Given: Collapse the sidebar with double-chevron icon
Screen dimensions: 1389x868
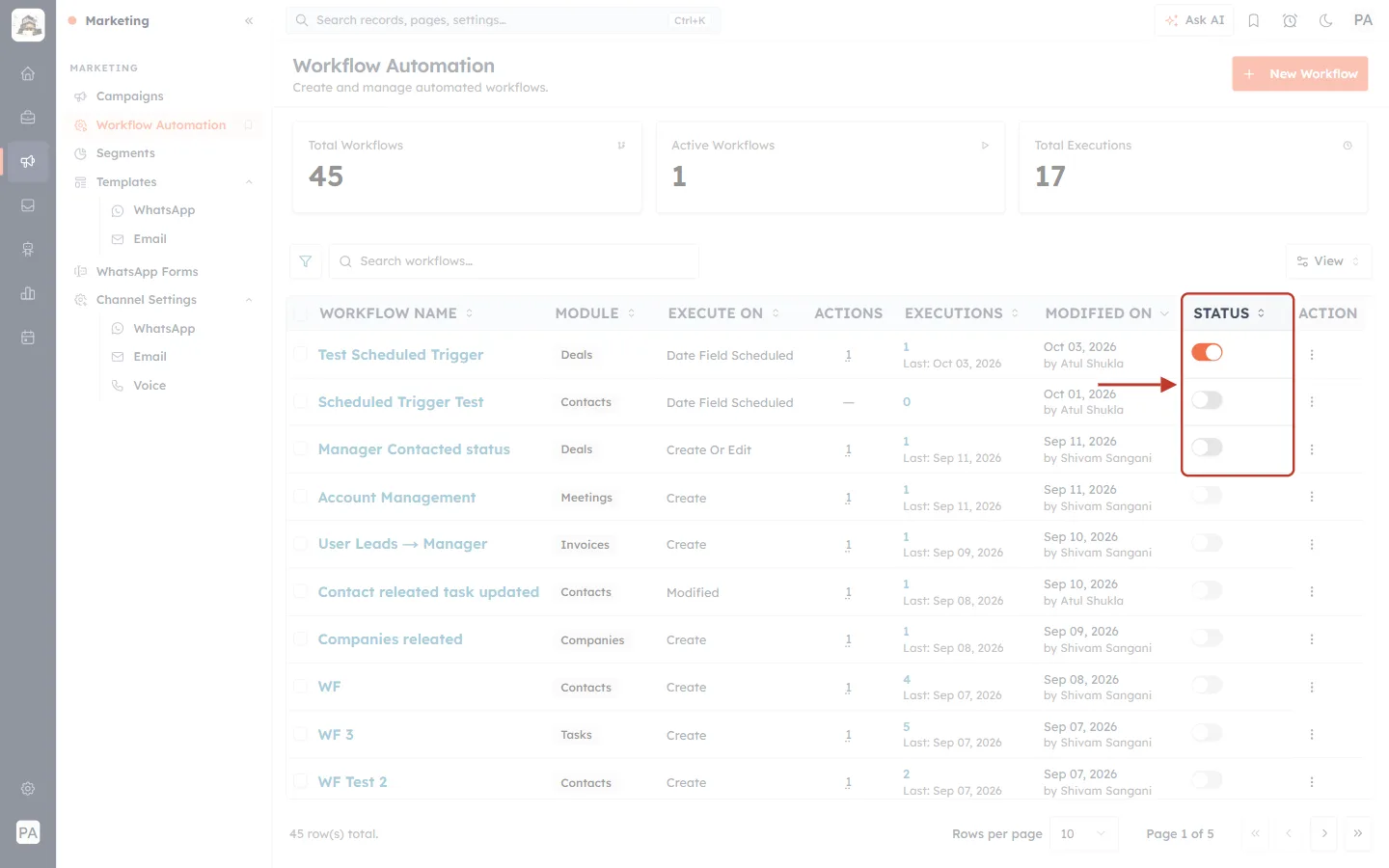Looking at the screenshot, I should tap(249, 20).
